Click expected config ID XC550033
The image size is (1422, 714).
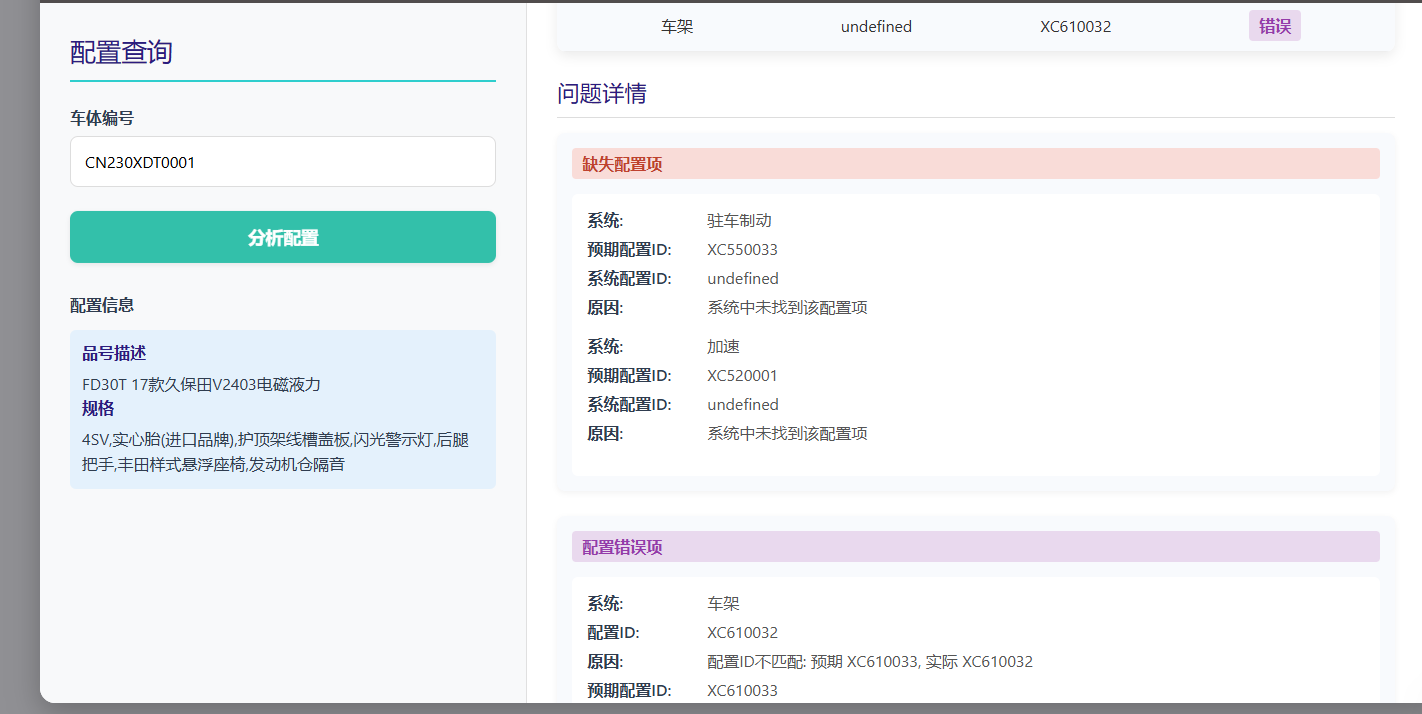742,250
